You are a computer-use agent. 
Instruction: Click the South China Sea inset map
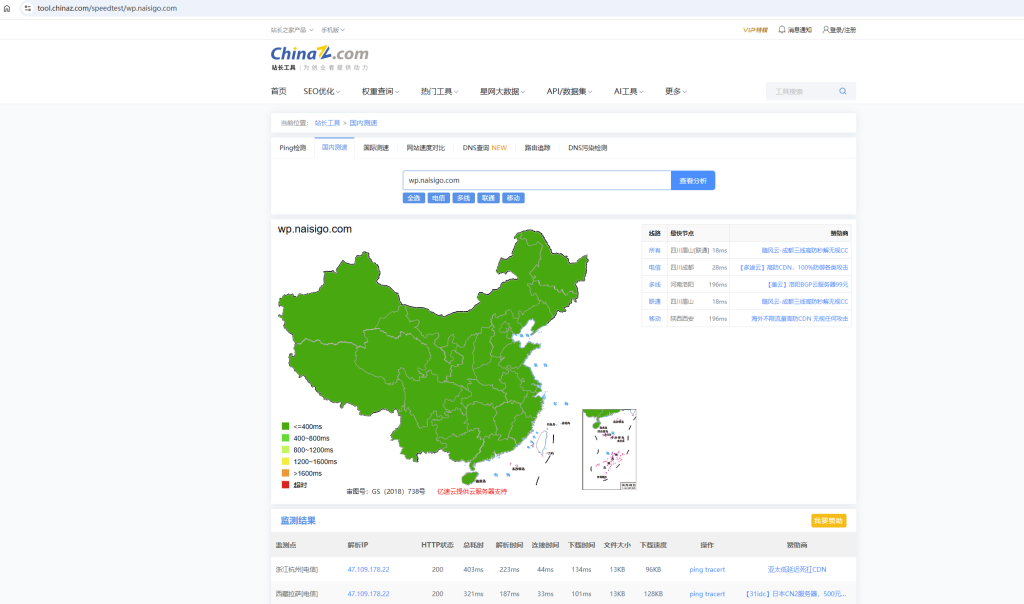coord(609,449)
